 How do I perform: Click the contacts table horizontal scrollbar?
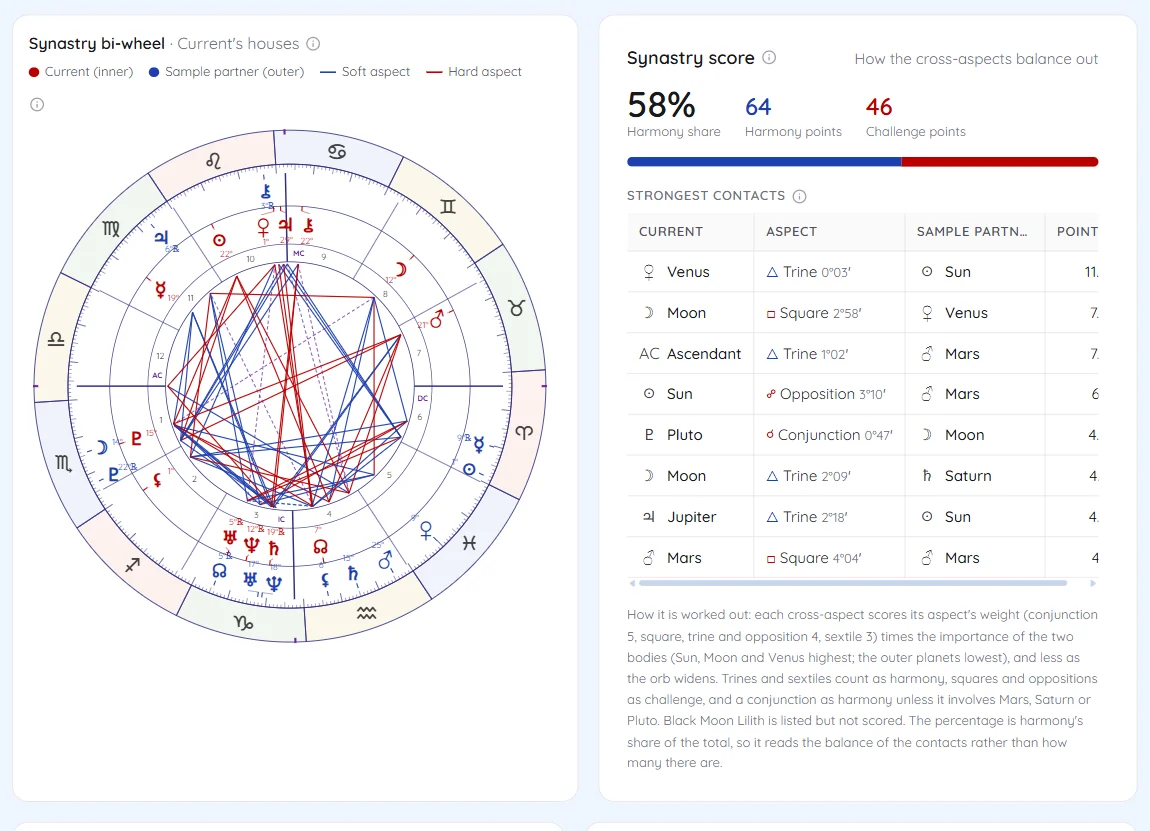[852, 583]
